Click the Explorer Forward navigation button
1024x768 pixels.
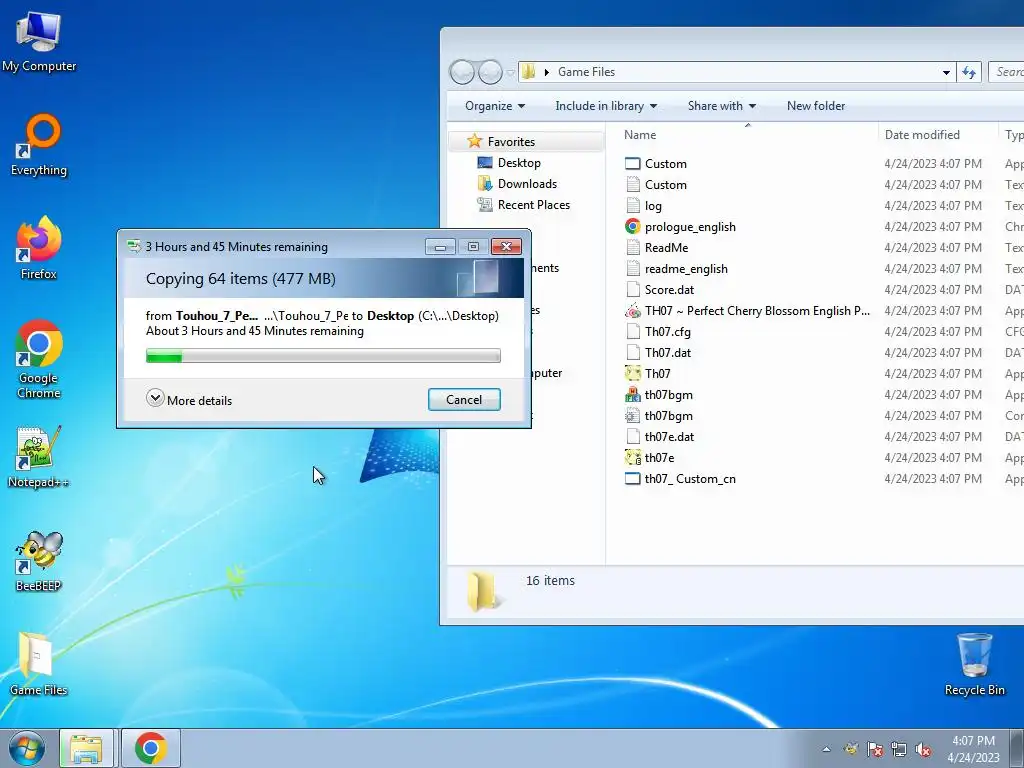(490, 72)
